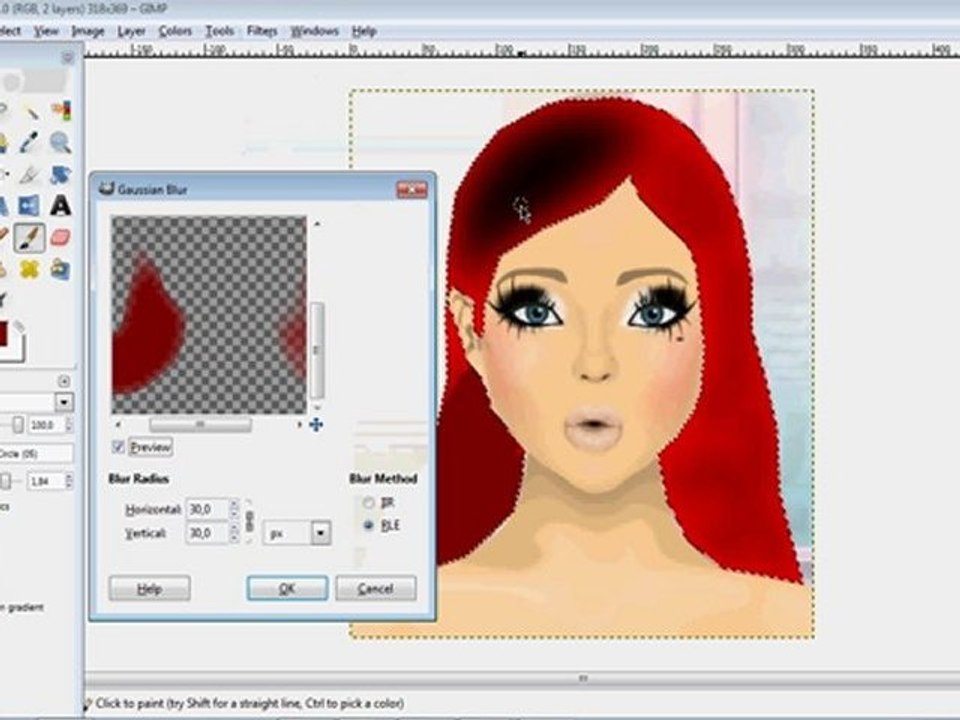Open the toolbox panel menu icon

67,58
